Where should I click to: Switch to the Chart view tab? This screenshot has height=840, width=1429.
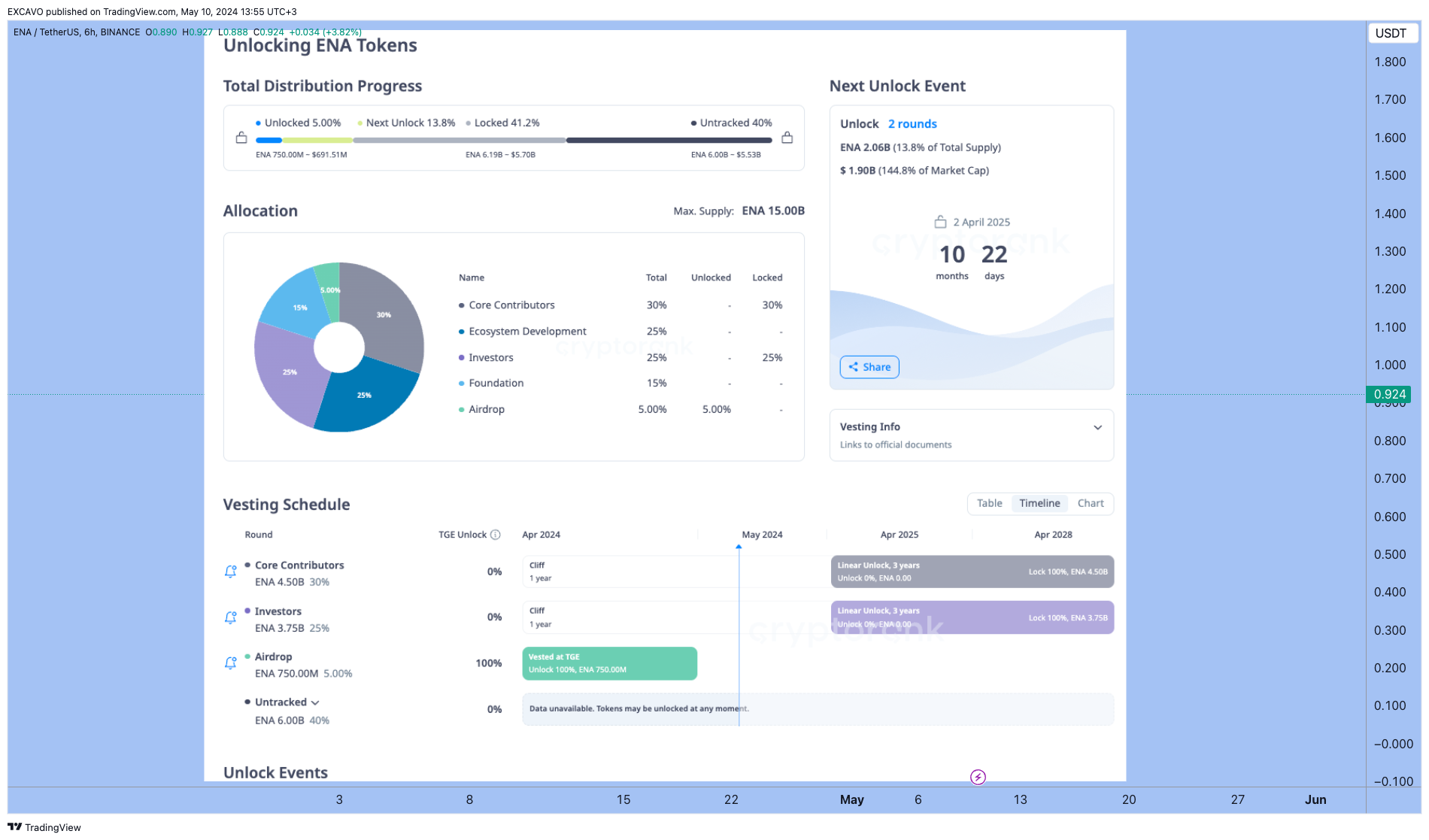point(1091,503)
